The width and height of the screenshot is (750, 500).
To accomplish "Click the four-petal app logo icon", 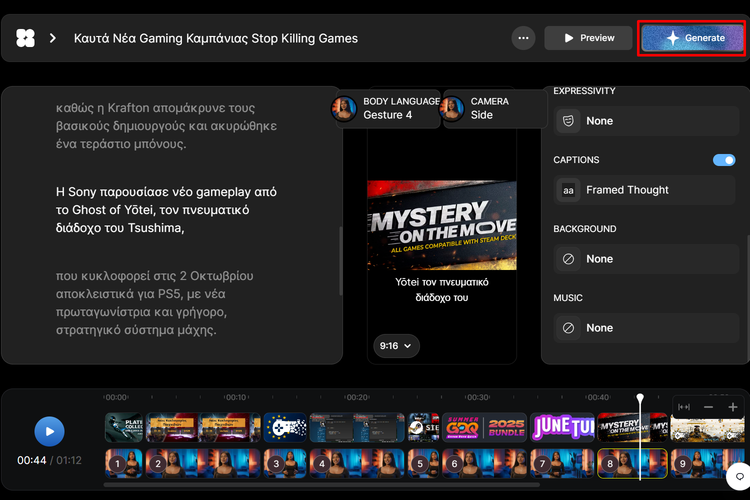I will tap(25, 38).
